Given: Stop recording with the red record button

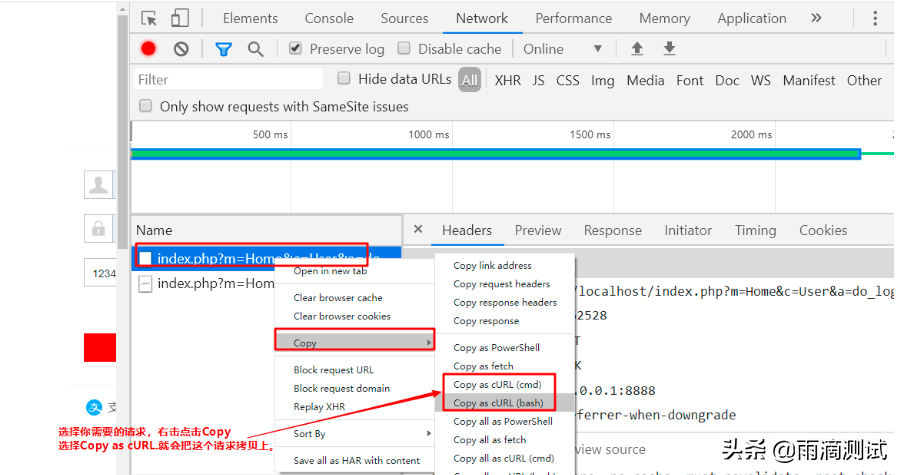Looking at the screenshot, I should (x=148, y=49).
